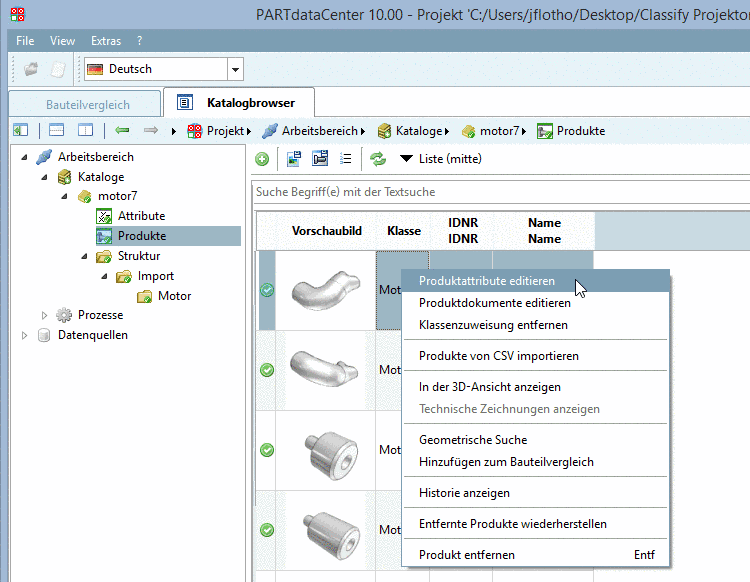
Task: Click the green refresh arrows icon
Action: pos(378,159)
